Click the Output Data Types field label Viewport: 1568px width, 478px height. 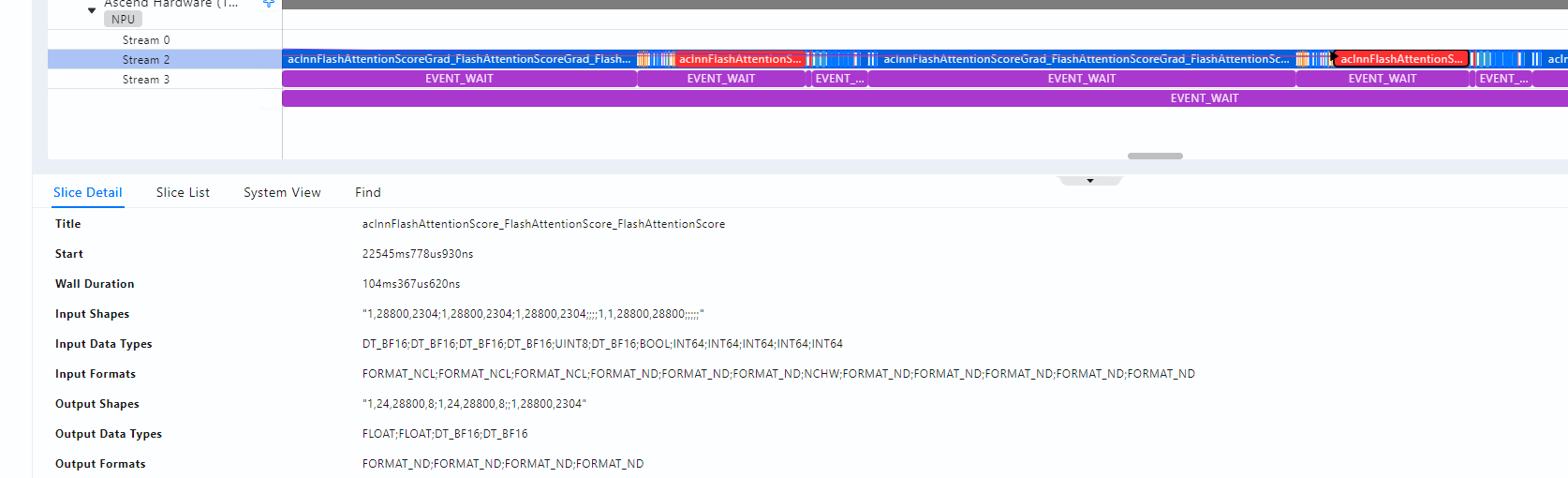[109, 434]
